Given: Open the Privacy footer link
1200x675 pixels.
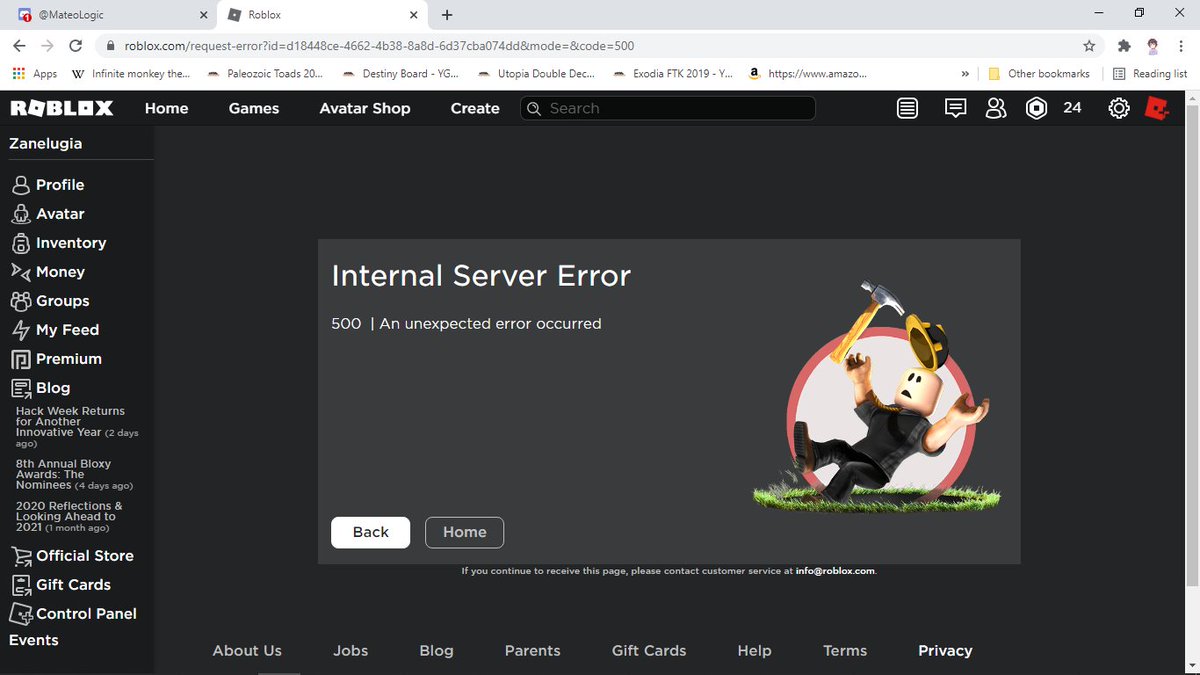Looking at the screenshot, I should coord(945,650).
